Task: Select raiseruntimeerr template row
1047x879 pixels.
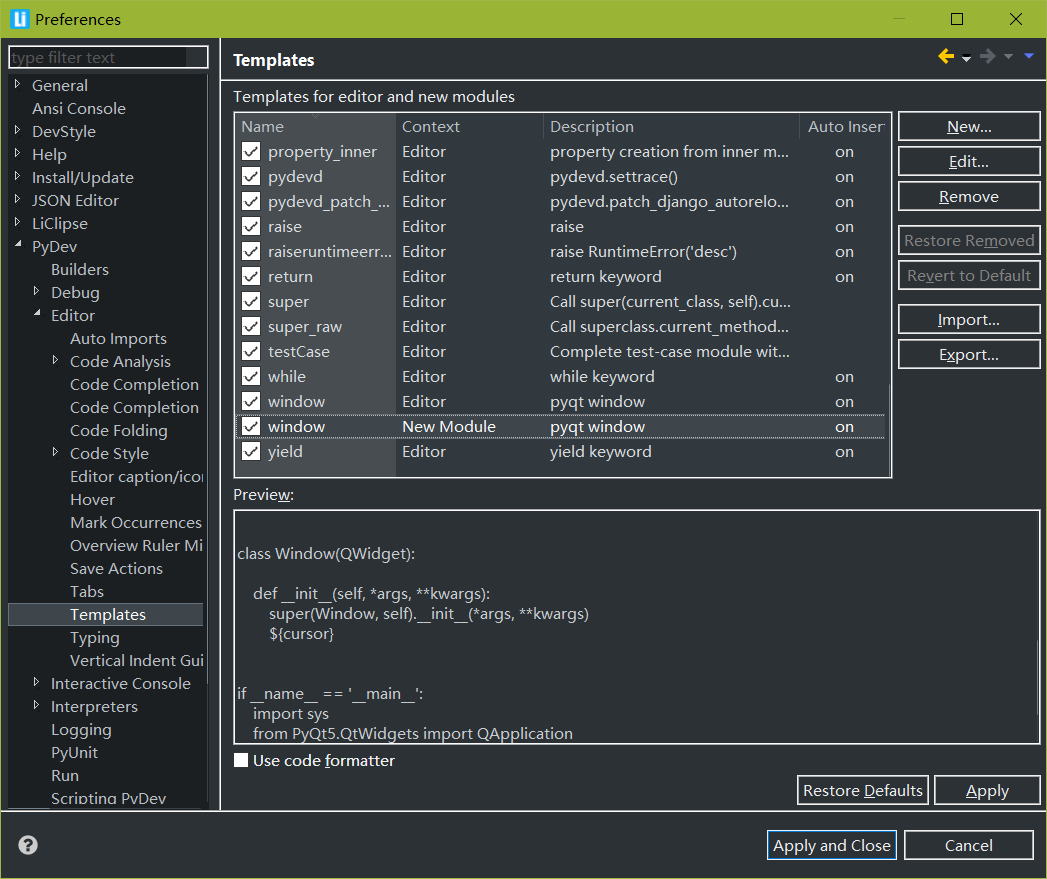Action: coord(561,252)
